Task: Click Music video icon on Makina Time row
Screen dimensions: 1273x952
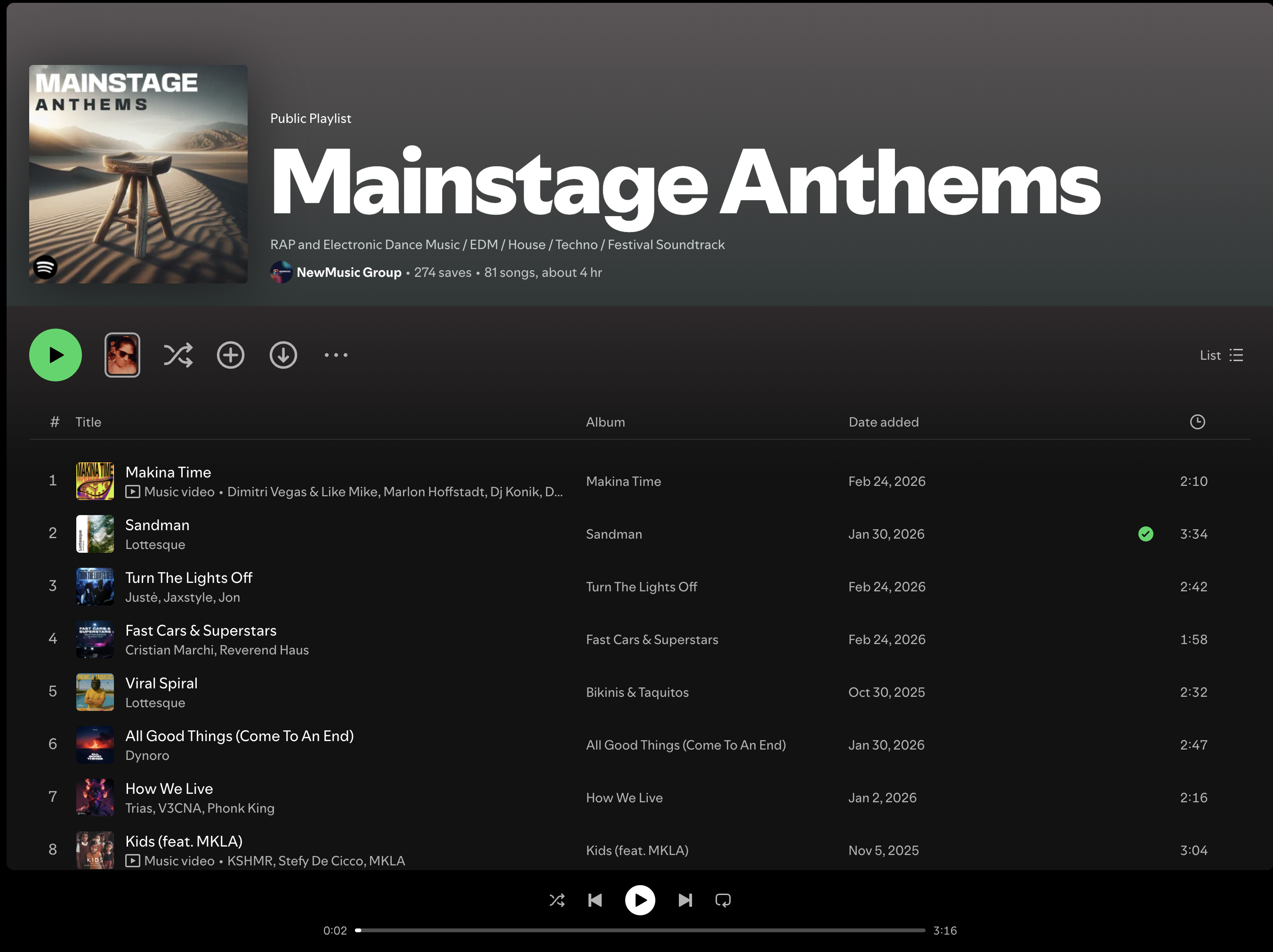Action: pyautogui.click(x=132, y=492)
